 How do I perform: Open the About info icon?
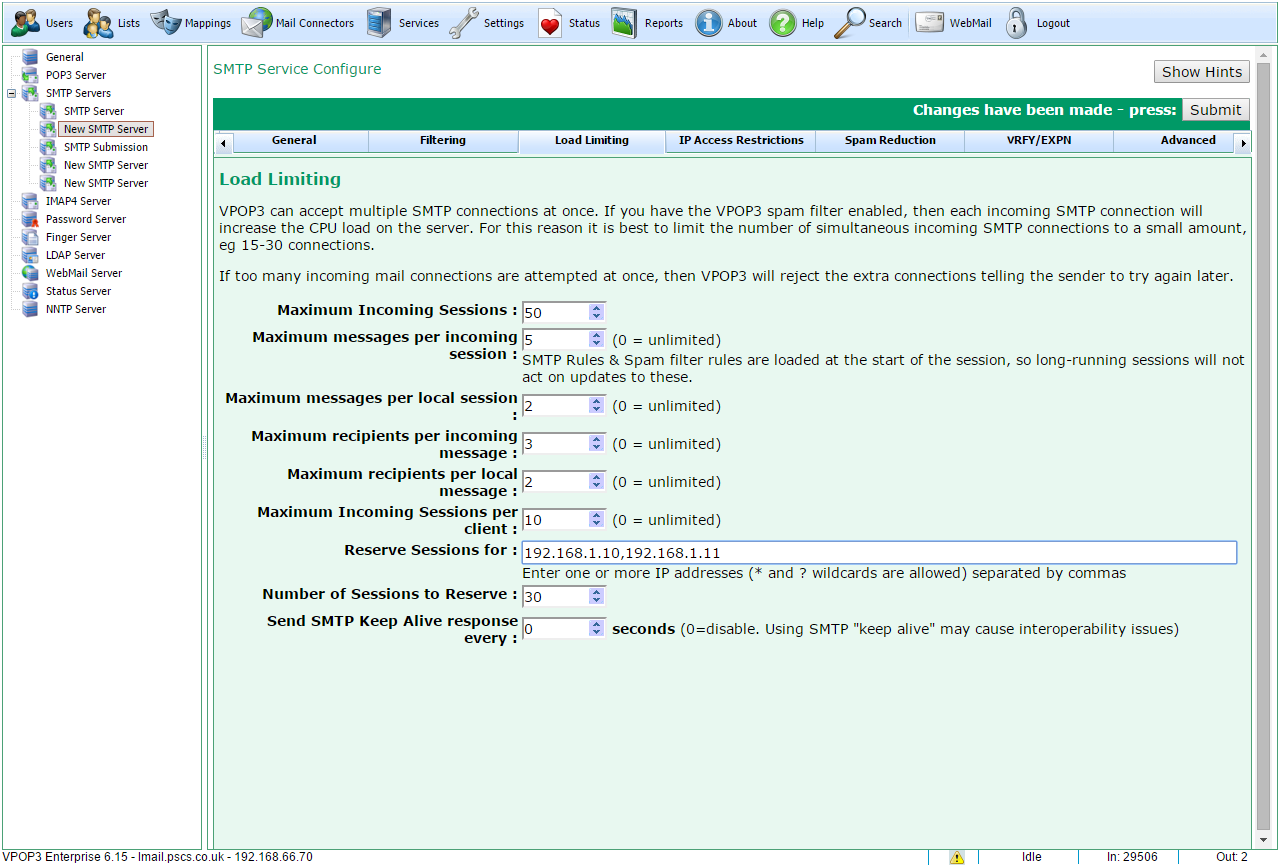709,22
